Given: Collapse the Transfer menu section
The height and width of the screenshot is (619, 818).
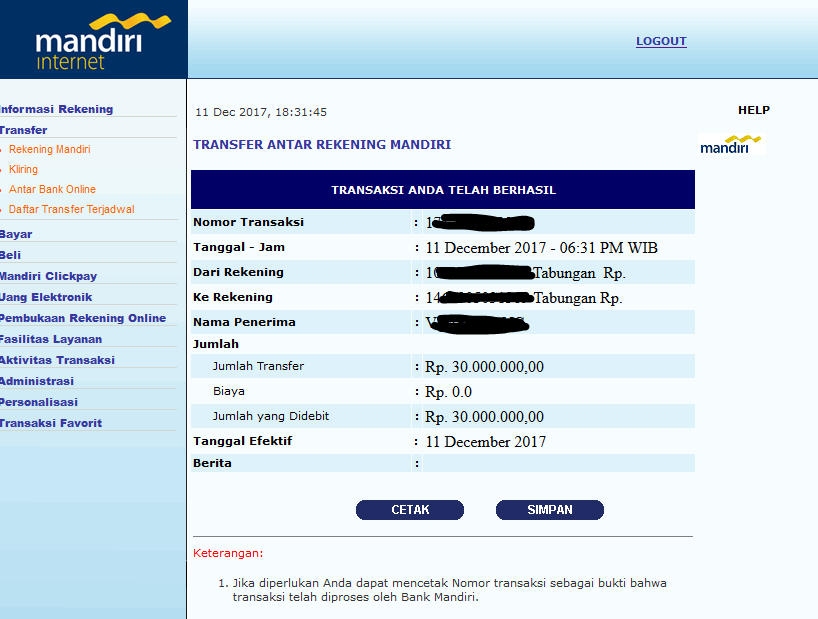Looking at the screenshot, I should click(24, 130).
